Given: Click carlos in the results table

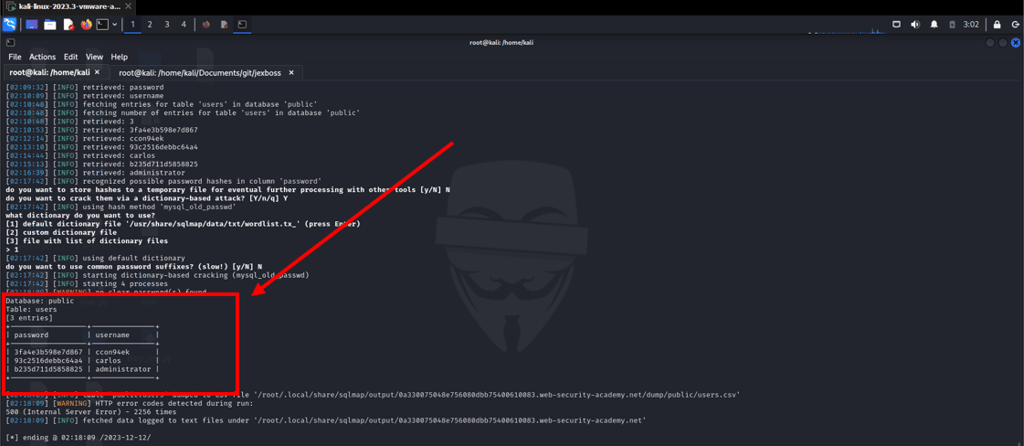Looking at the screenshot, I should click(108, 360).
